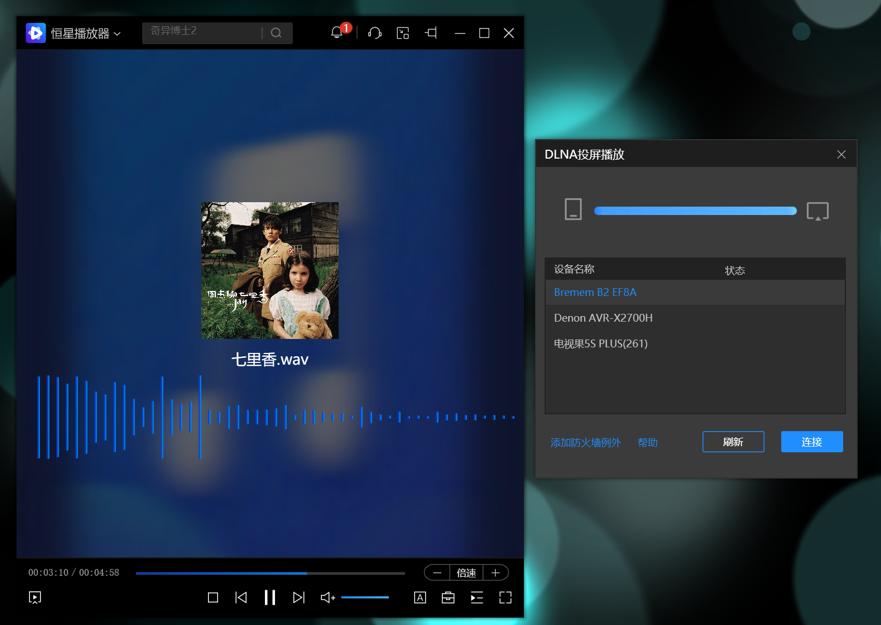Screen dimensions: 881x625
Task: Open the screen-cast icon at bottom left
Action: 35,597
